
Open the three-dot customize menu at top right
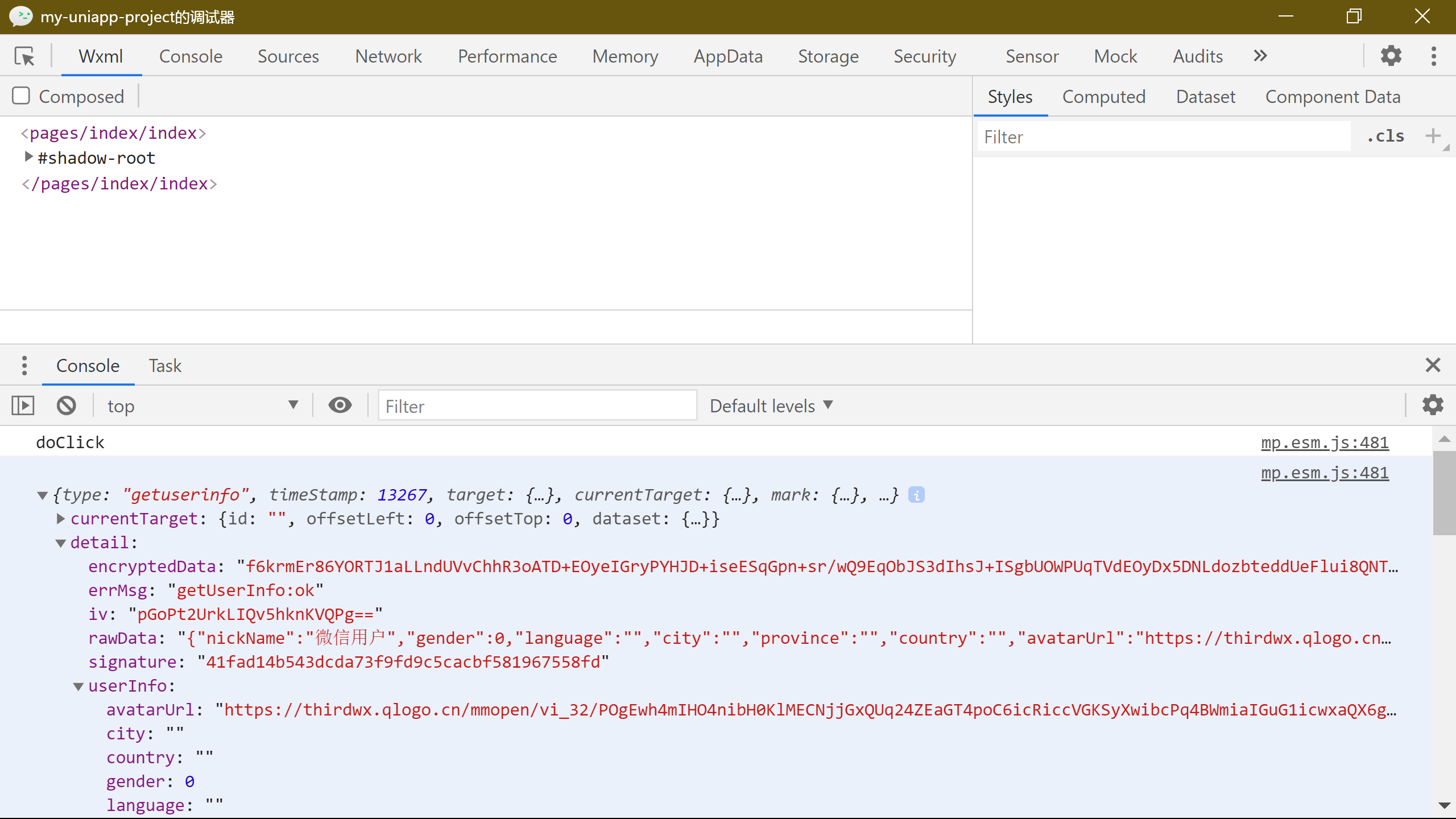(1434, 56)
